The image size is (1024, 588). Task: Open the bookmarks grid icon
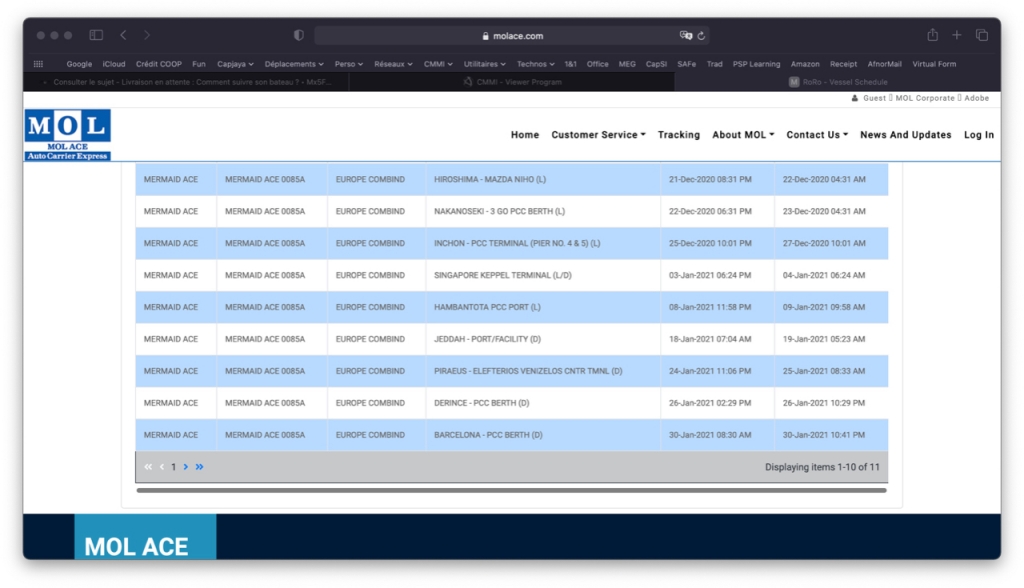[39, 64]
